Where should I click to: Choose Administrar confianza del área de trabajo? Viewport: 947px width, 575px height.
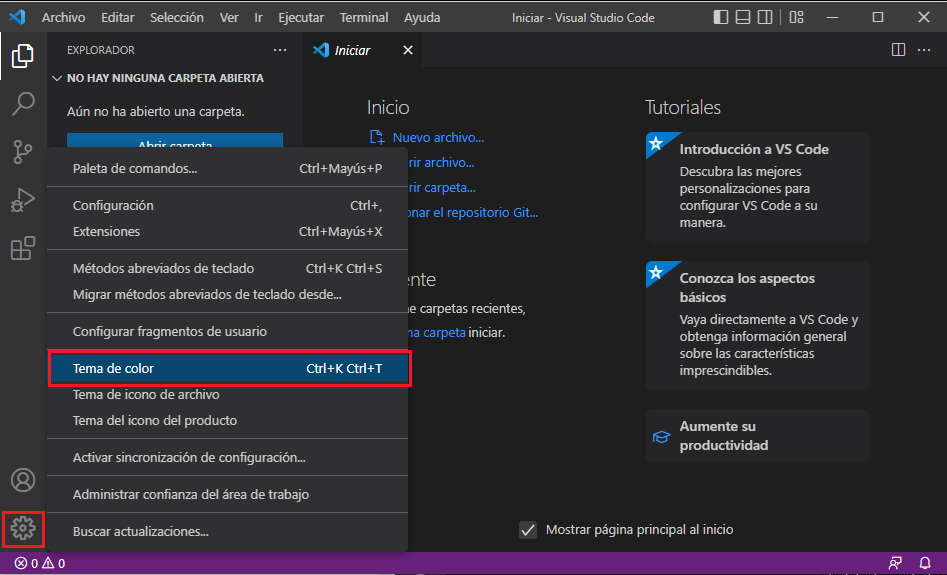227,494
